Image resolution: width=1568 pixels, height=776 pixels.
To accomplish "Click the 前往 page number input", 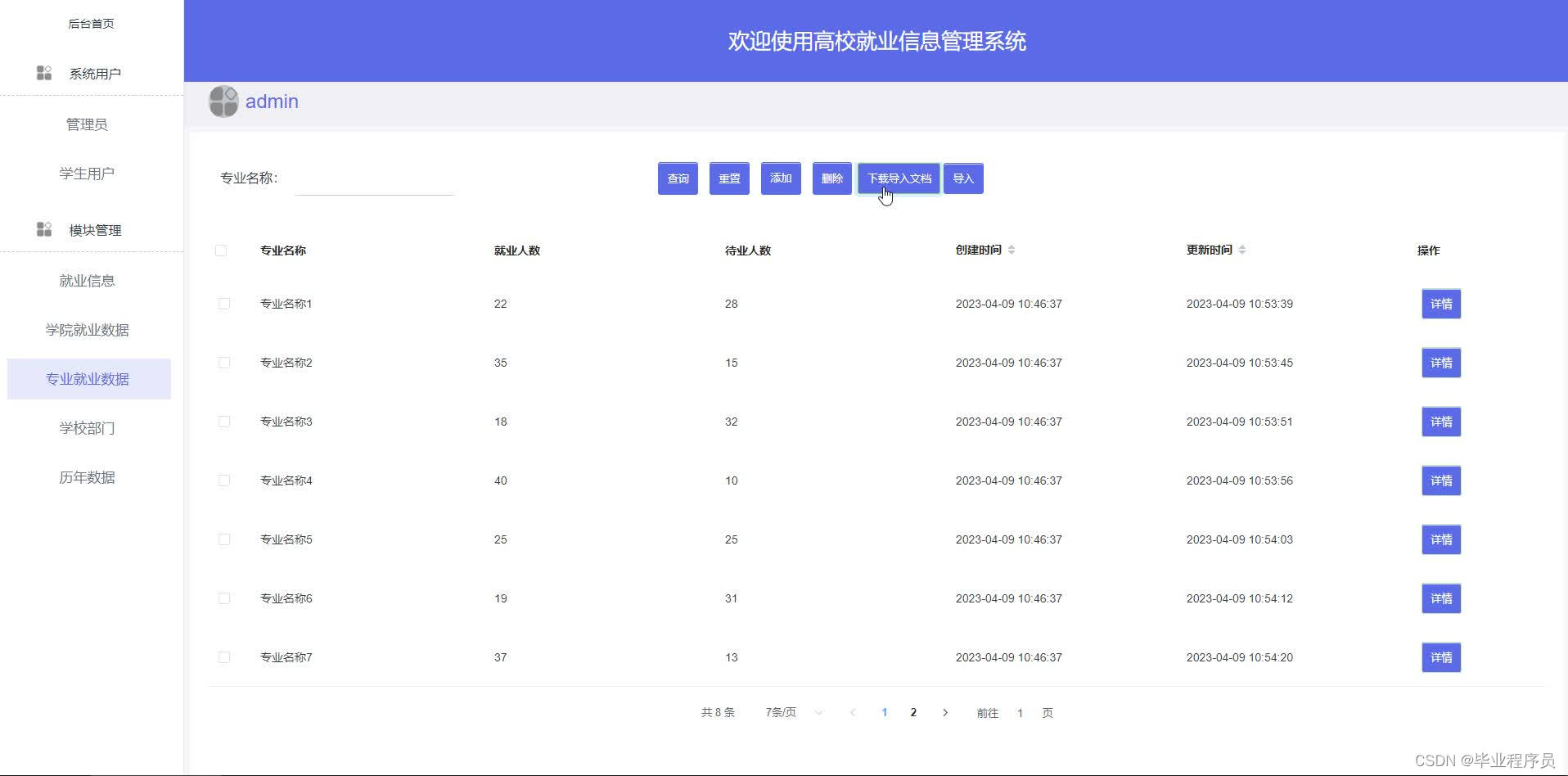I will click(1020, 713).
